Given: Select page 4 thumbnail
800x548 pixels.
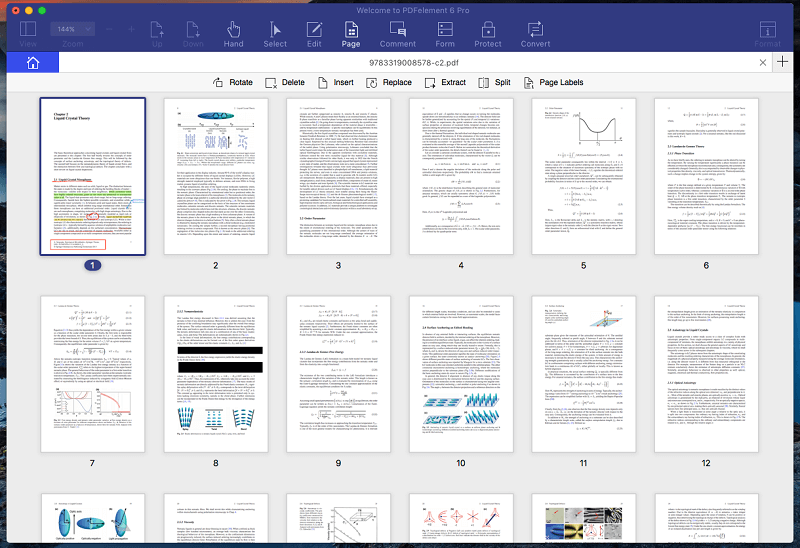Looking at the screenshot, I should pyautogui.click(x=461, y=176).
